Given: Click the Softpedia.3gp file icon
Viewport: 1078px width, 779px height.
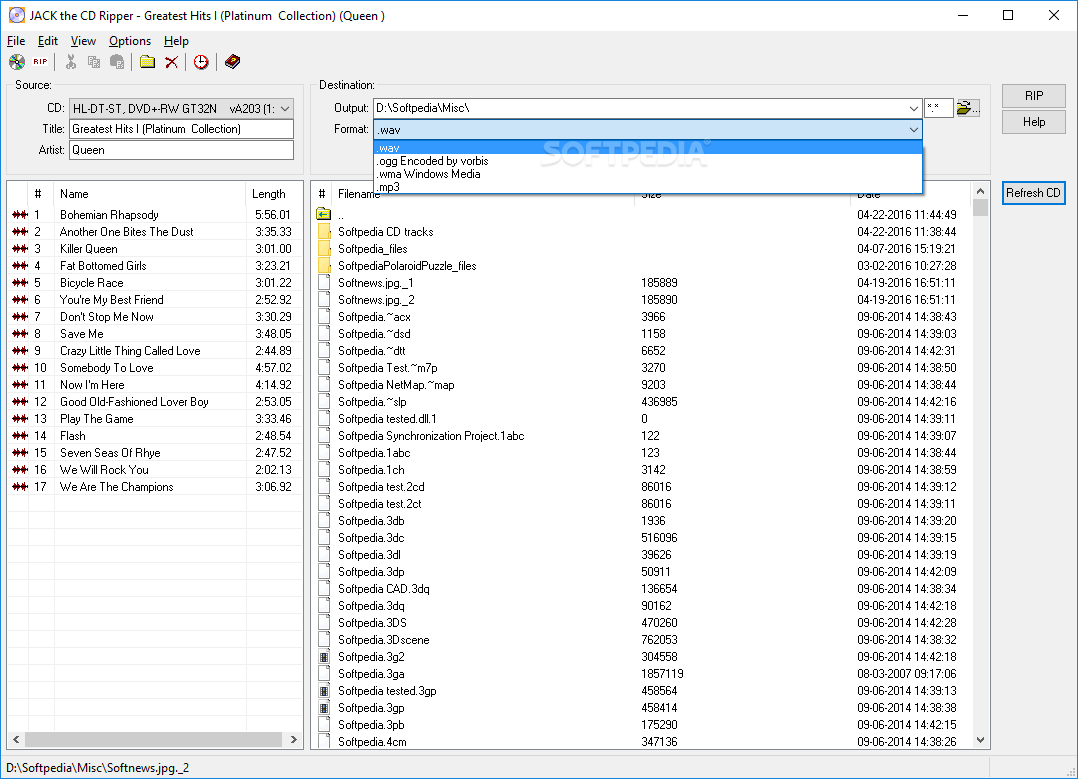Looking at the screenshot, I should [x=324, y=707].
